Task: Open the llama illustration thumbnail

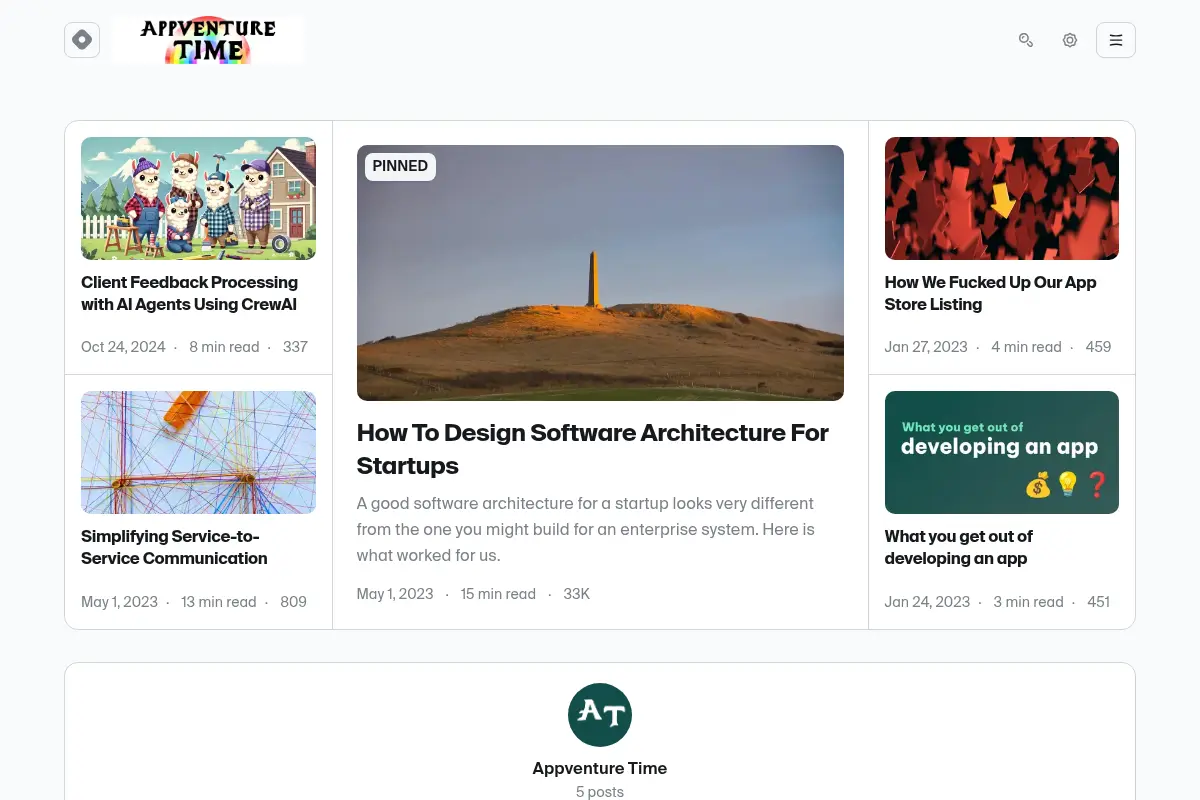Action: click(x=198, y=198)
